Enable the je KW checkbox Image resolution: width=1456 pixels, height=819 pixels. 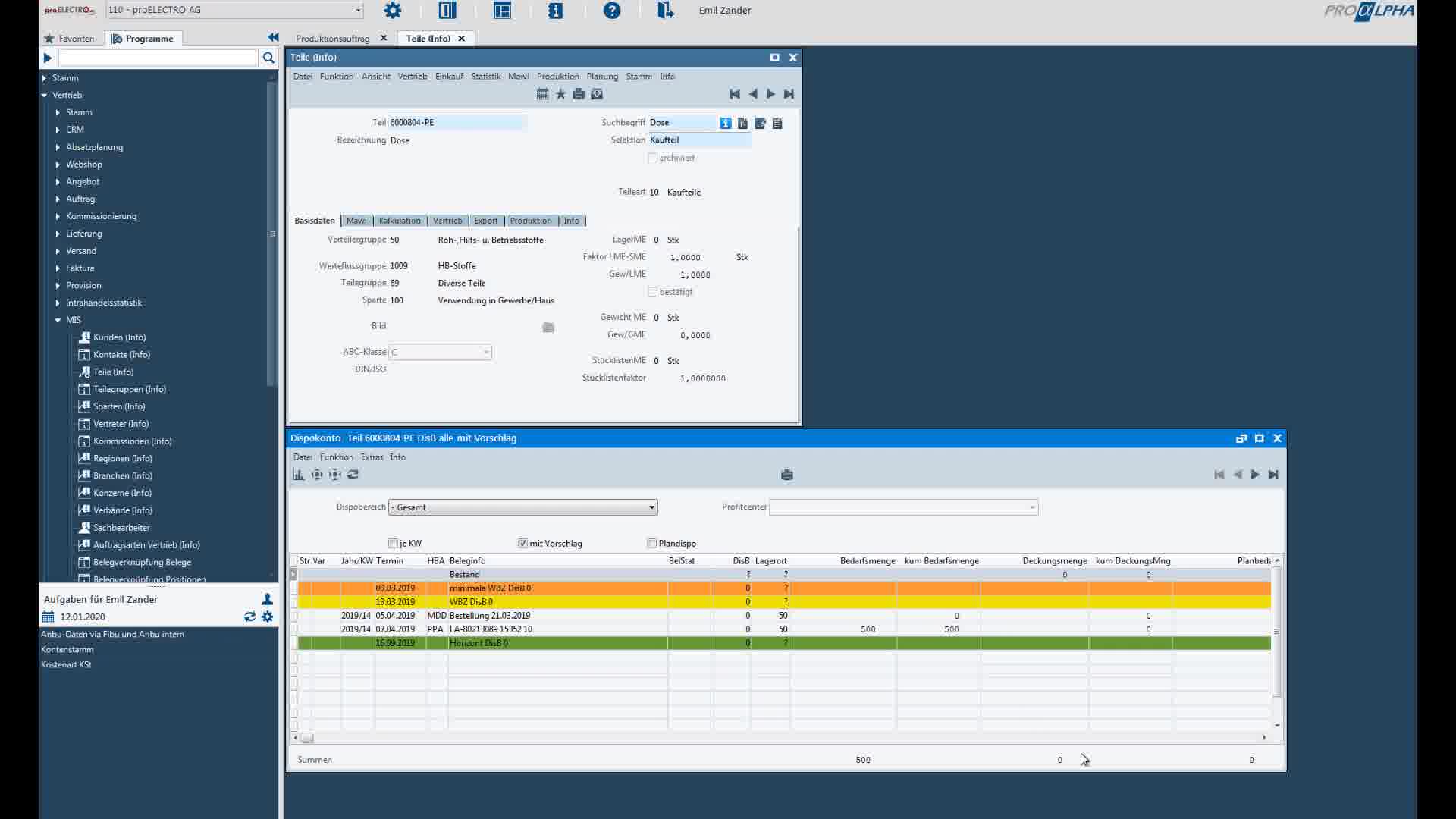(393, 544)
